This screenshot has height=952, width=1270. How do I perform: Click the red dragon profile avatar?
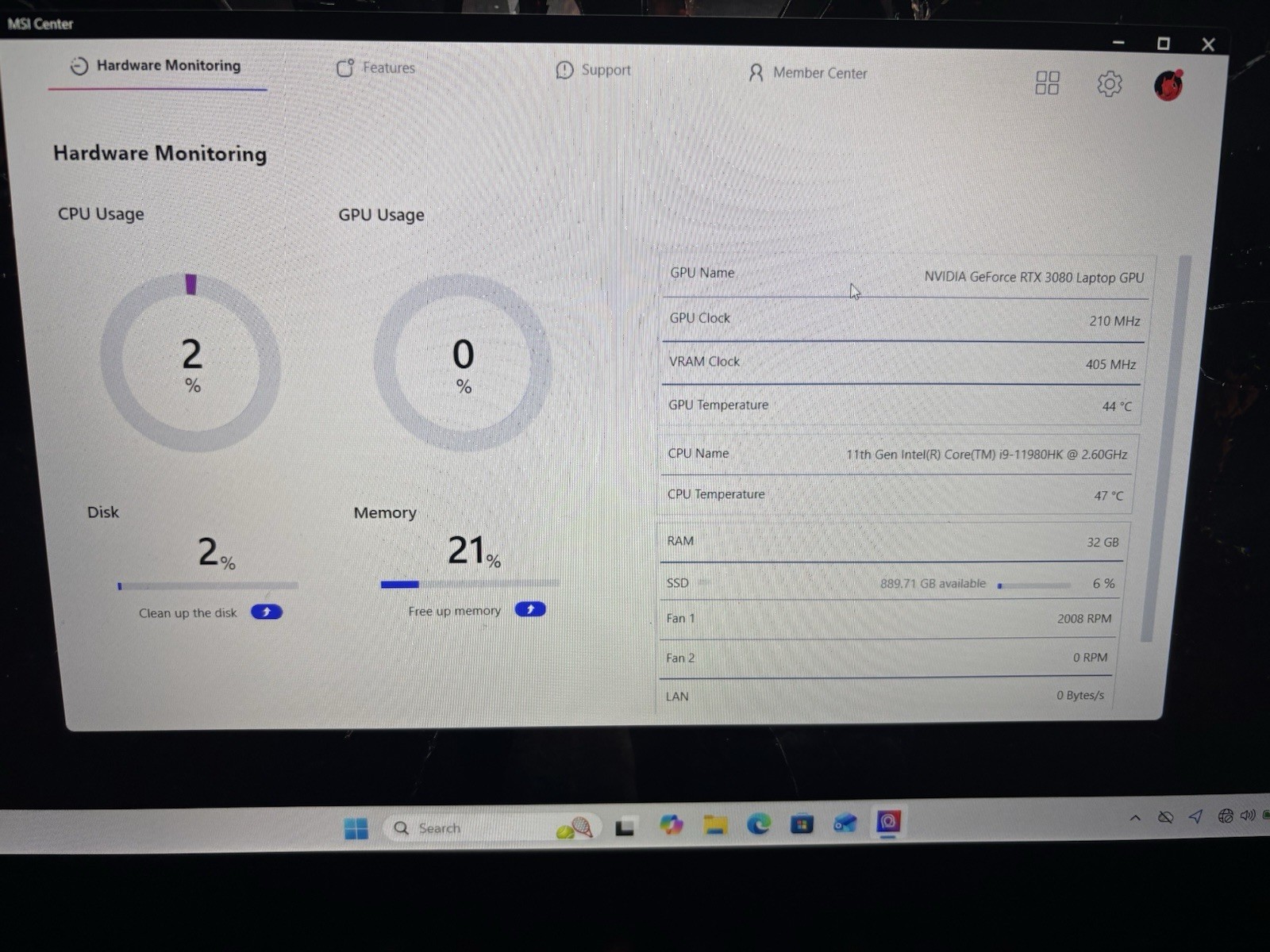(x=1168, y=85)
